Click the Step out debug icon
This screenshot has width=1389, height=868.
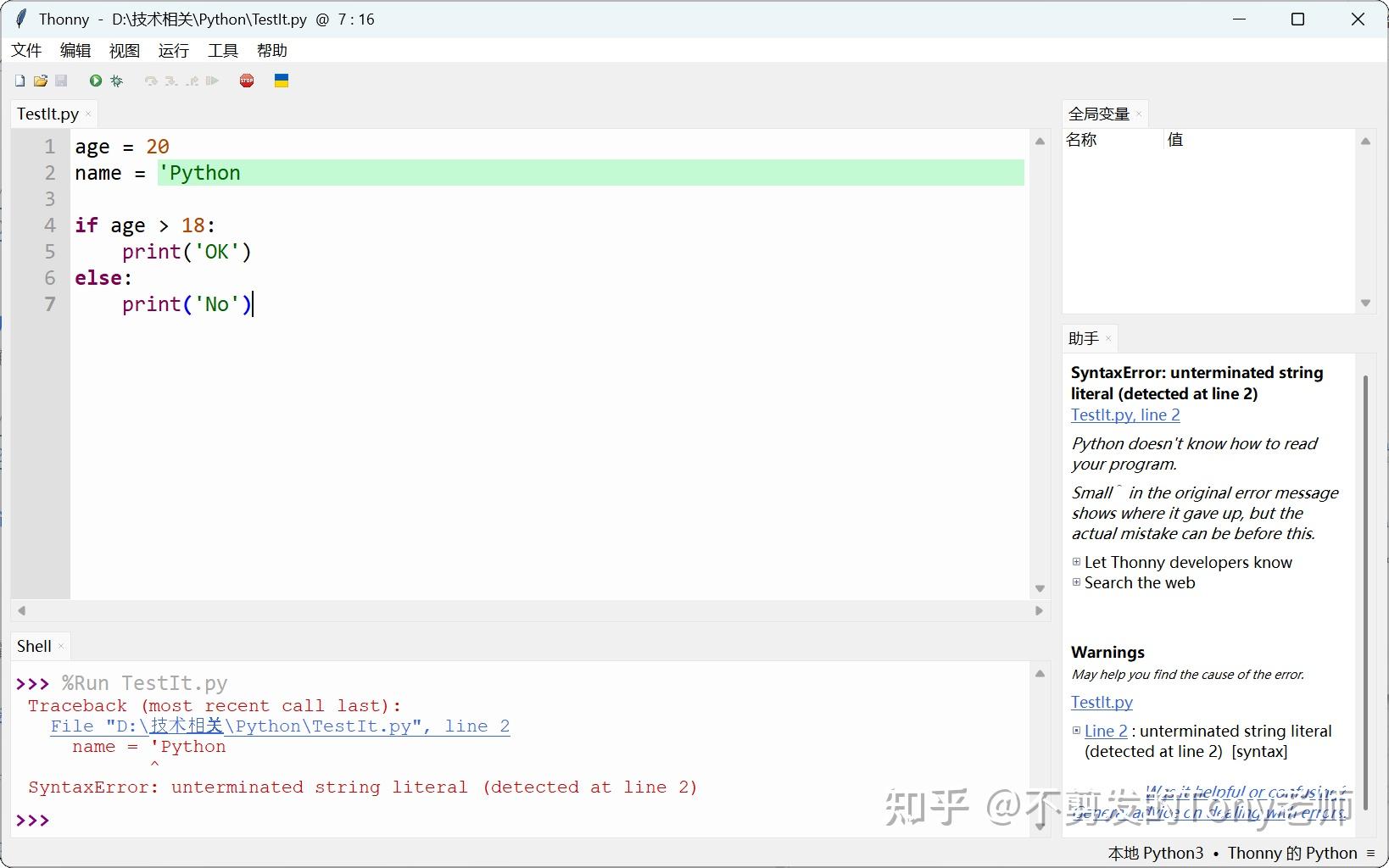click(192, 81)
